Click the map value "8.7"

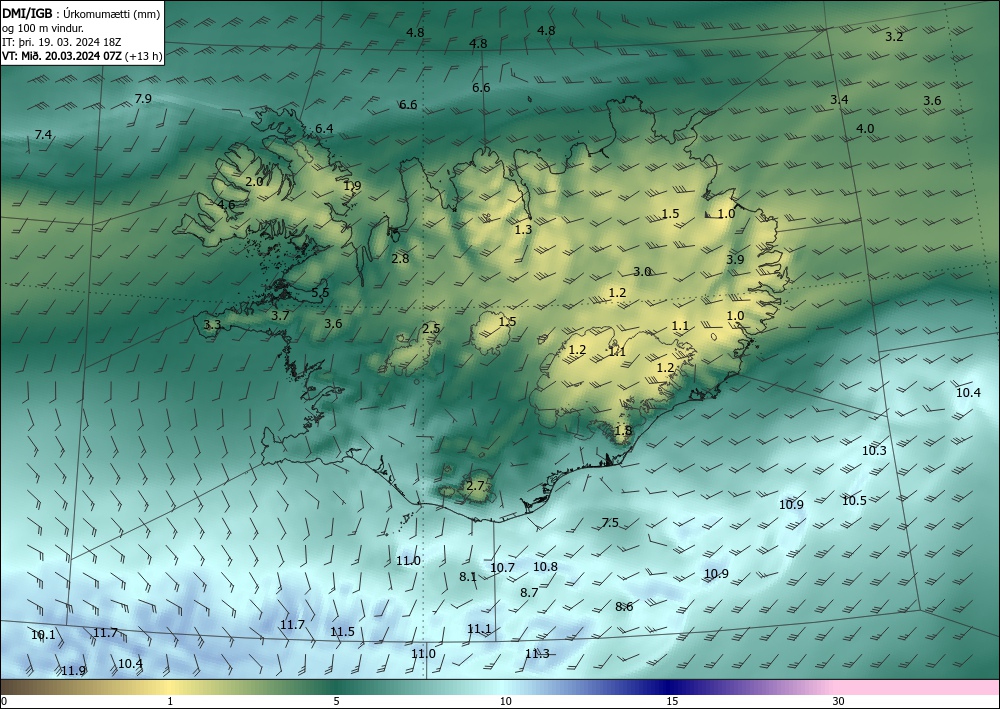(x=529, y=592)
